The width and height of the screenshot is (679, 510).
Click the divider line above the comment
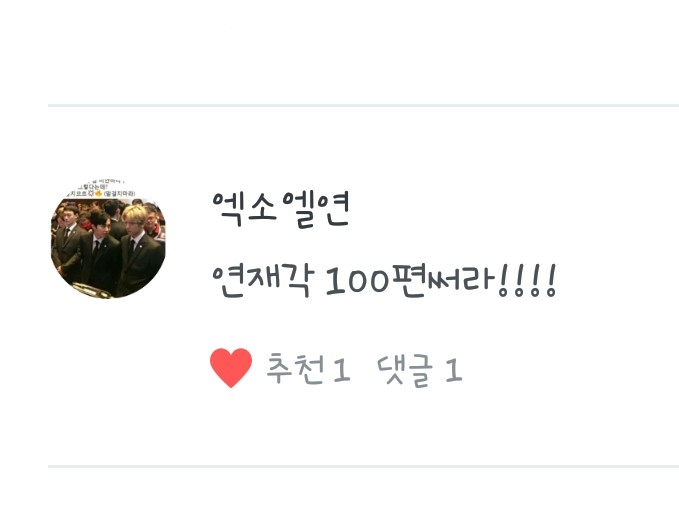point(363,105)
